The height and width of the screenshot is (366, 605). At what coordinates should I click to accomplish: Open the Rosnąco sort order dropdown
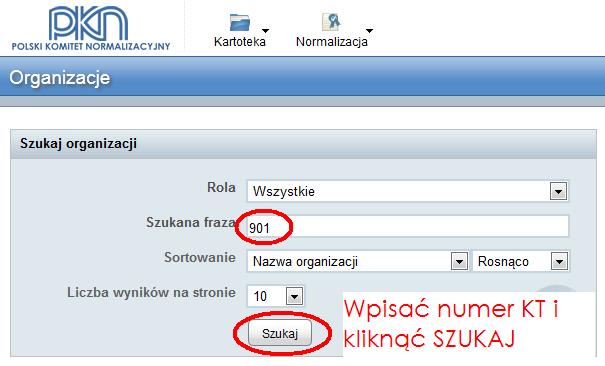521,261
